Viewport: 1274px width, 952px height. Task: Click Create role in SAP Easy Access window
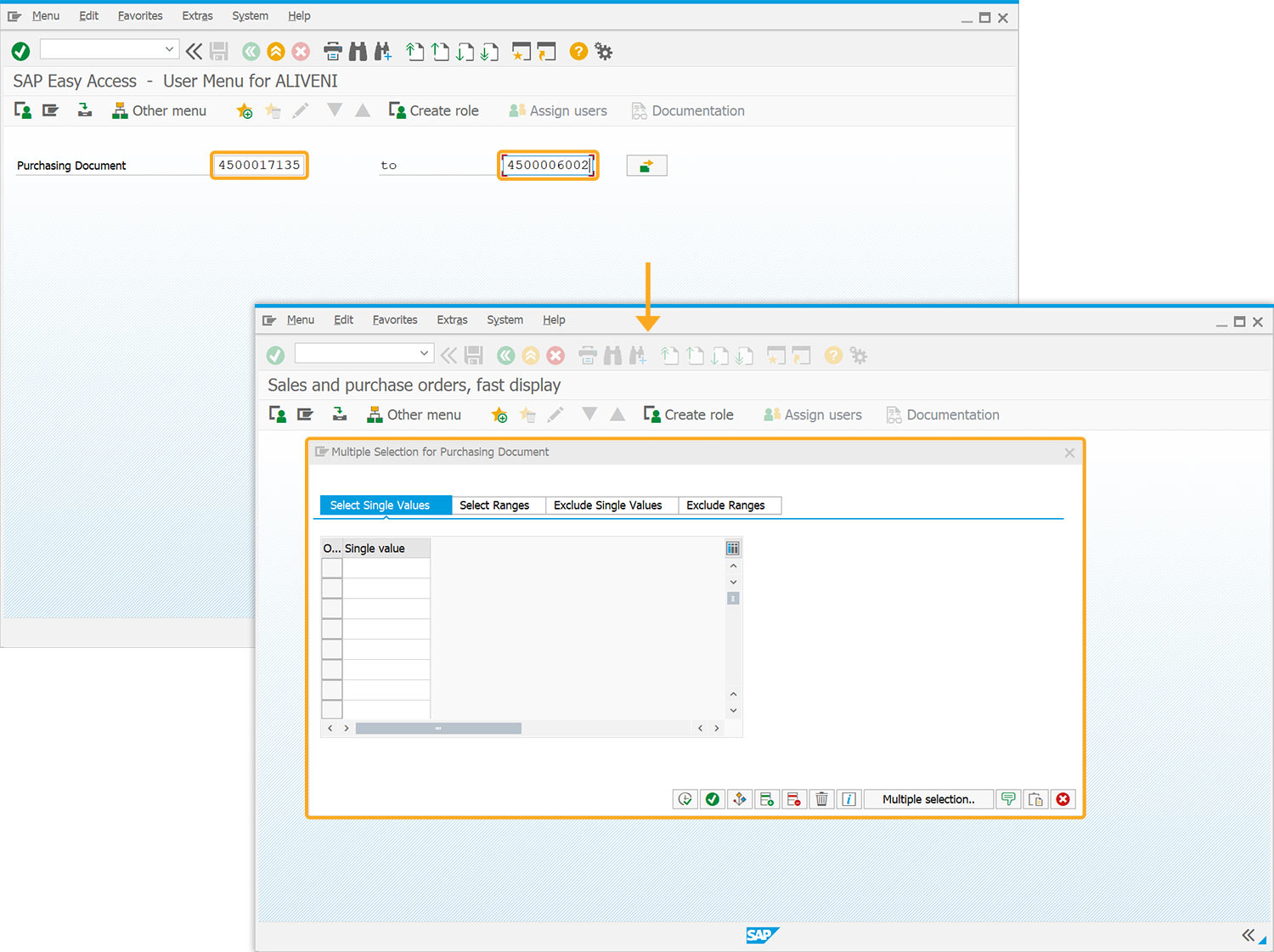tap(434, 111)
